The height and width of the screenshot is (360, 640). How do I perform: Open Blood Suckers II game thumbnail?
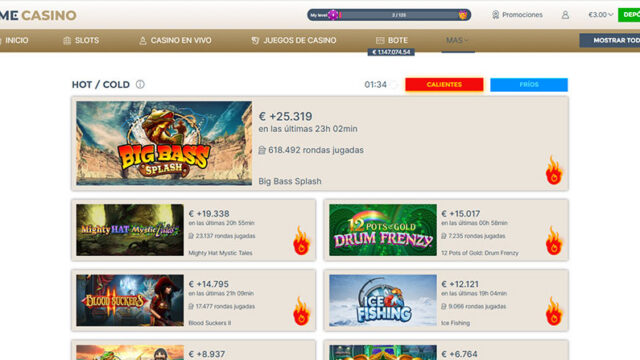[x=130, y=300]
